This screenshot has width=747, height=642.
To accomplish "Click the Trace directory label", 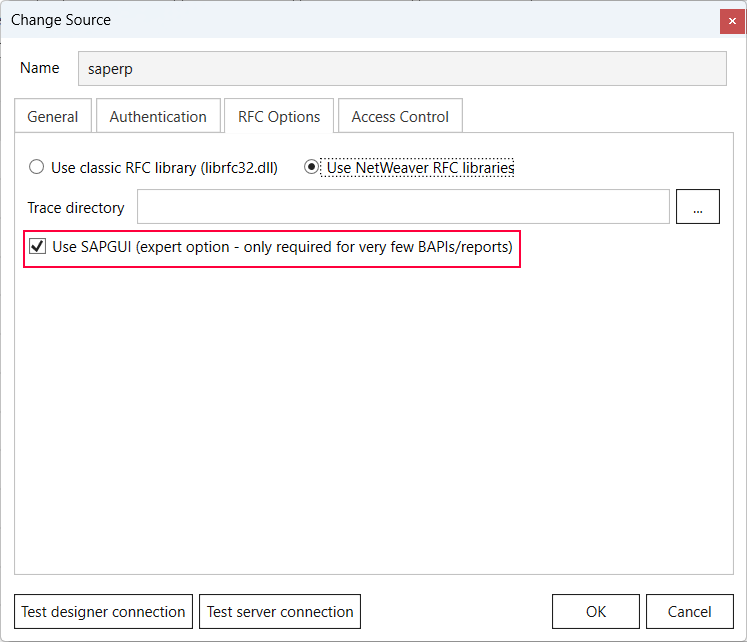I will (x=76, y=208).
